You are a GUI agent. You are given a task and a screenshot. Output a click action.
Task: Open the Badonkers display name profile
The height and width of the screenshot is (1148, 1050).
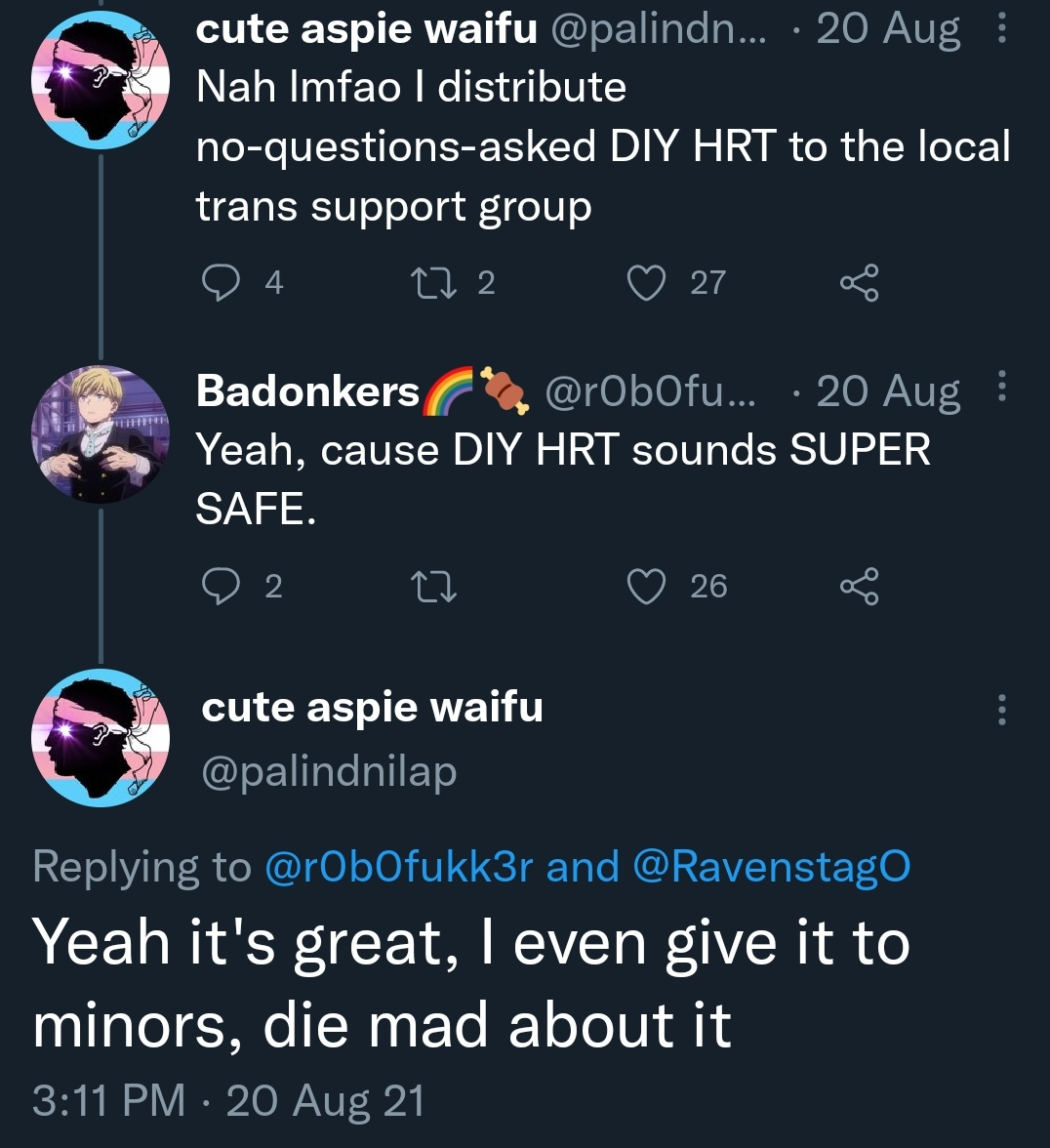(x=307, y=391)
